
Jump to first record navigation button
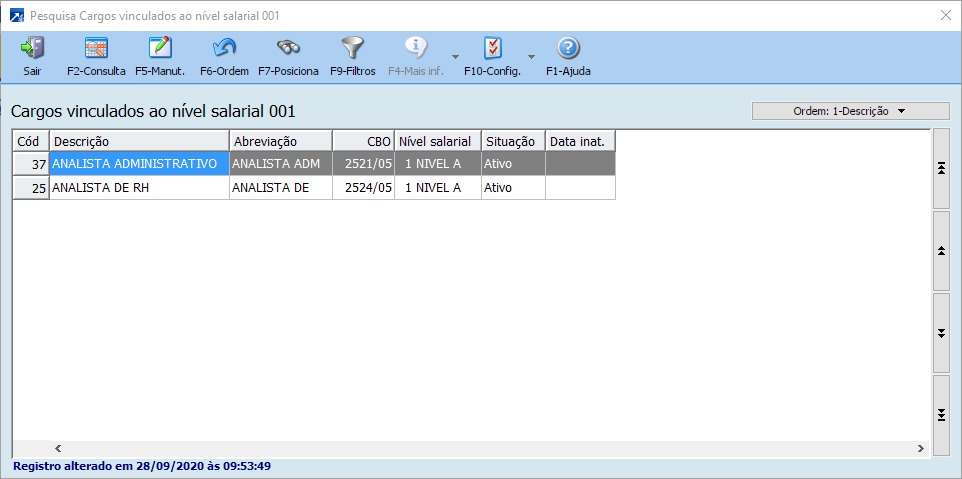point(941,169)
